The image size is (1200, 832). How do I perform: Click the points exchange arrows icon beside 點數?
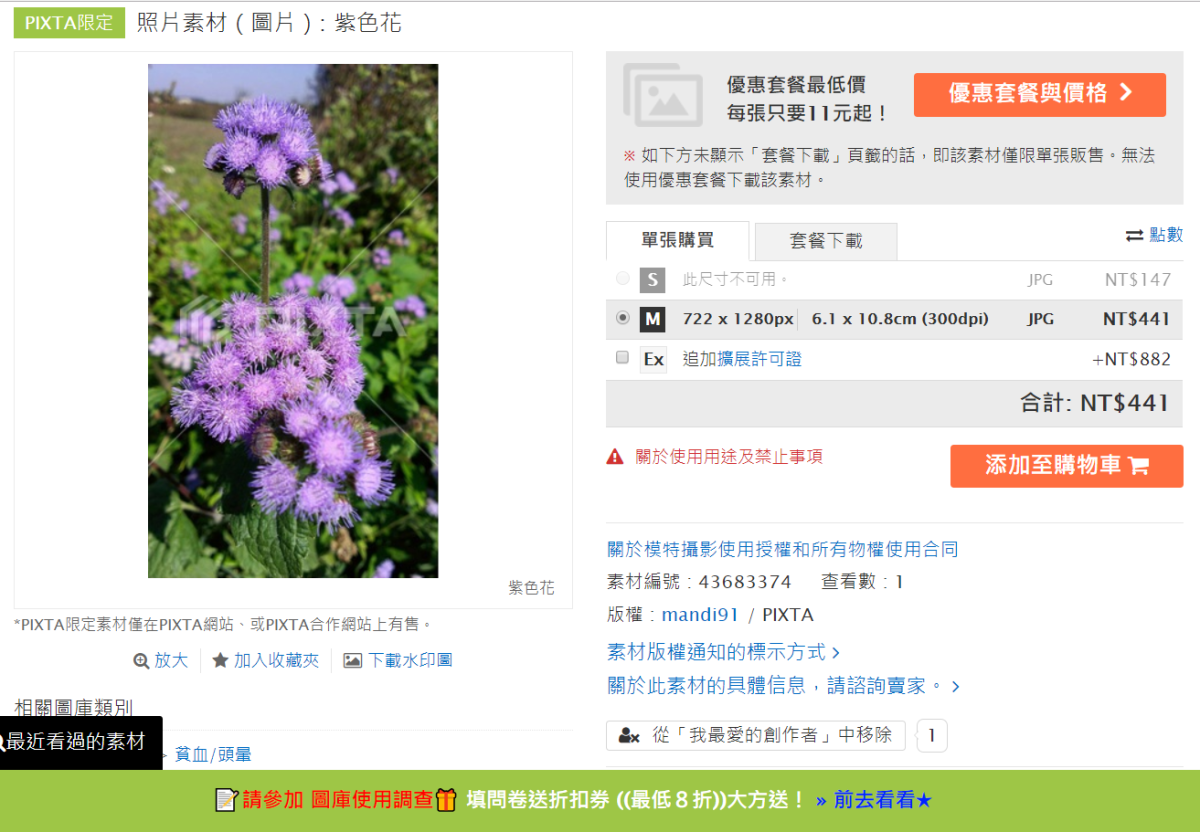pos(1139,234)
